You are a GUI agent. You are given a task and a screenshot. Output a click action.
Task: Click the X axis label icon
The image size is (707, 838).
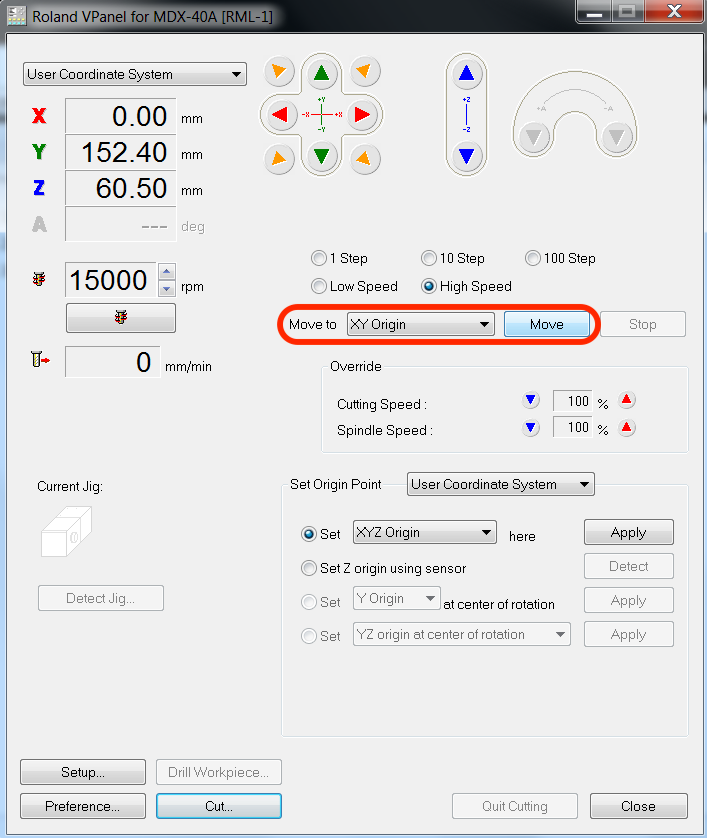coord(39,115)
